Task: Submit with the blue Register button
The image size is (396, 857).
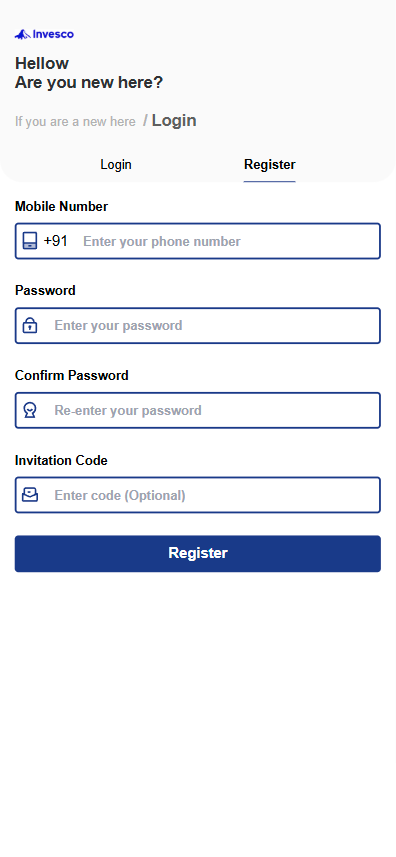Action: 198,554
